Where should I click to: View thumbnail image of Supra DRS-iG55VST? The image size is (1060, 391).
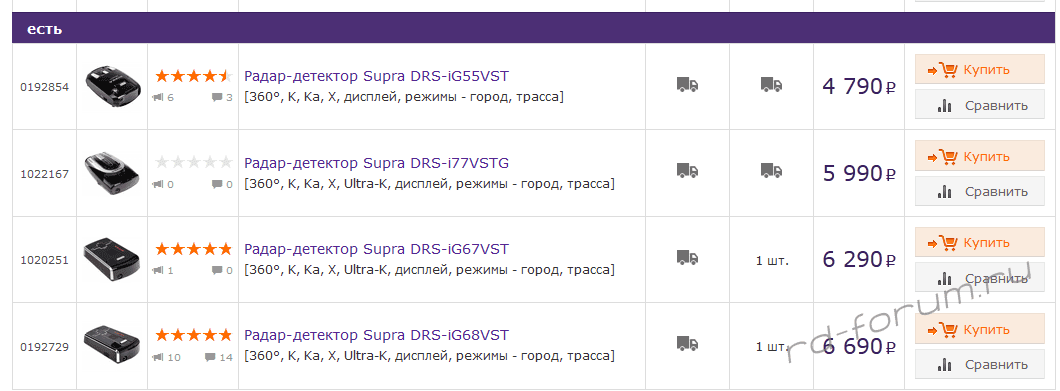(112, 85)
